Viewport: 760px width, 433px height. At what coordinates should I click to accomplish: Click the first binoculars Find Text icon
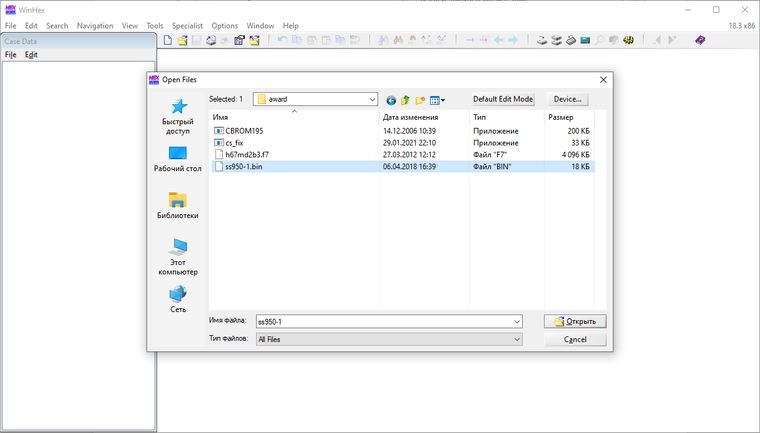[383, 40]
